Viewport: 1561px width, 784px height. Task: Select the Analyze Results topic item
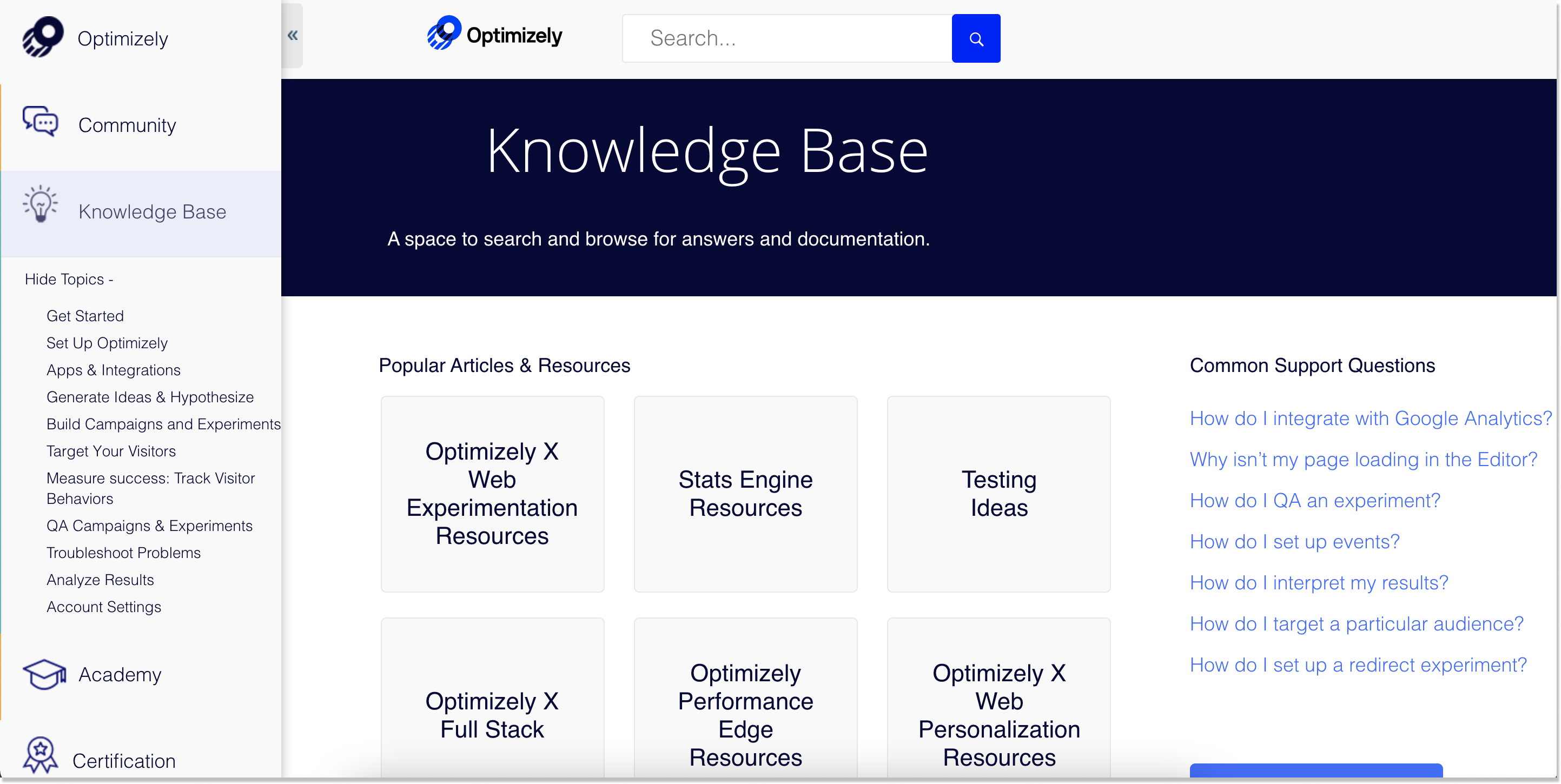[x=101, y=578]
